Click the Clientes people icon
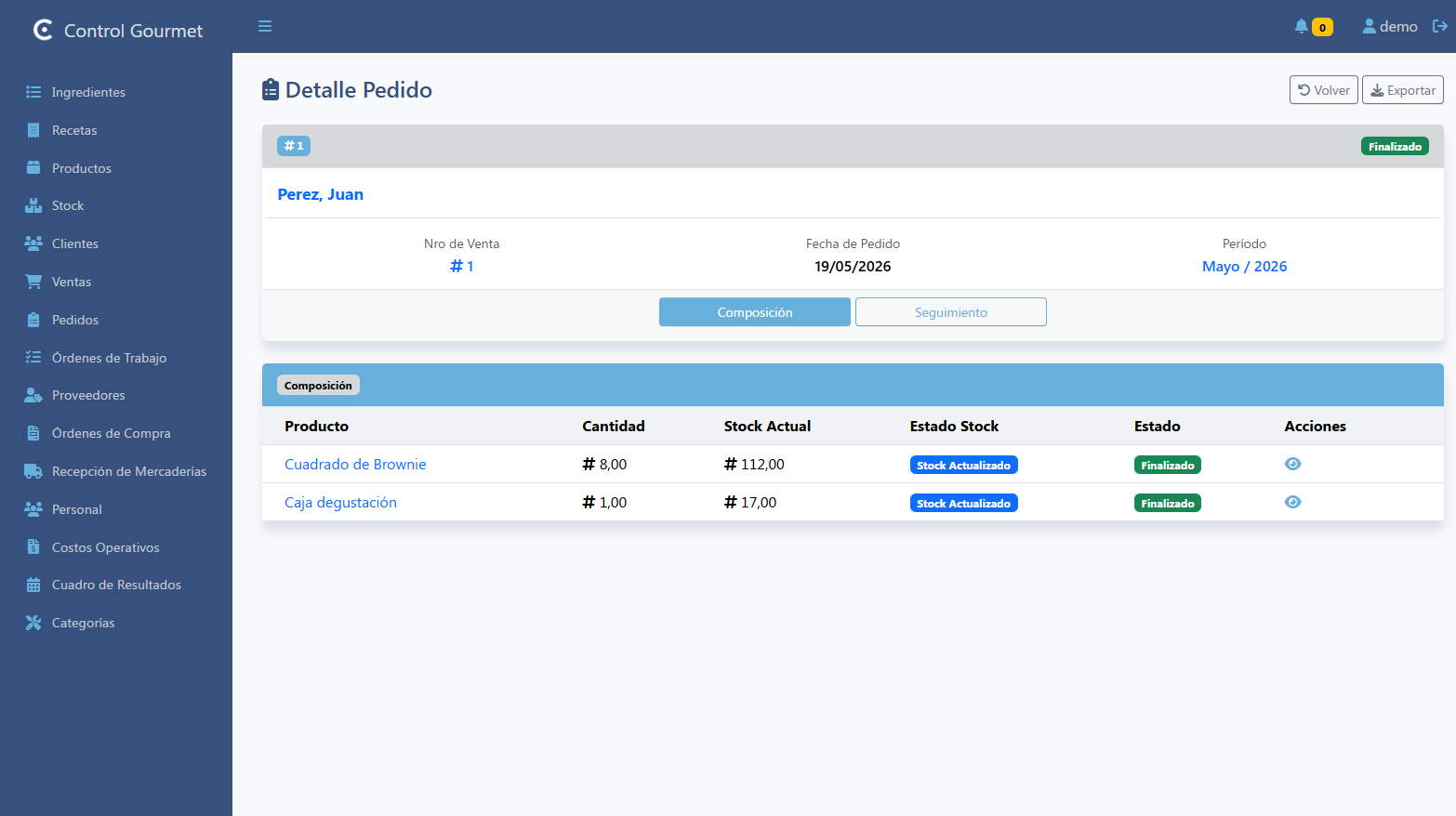Image resolution: width=1456 pixels, height=816 pixels. click(x=33, y=243)
